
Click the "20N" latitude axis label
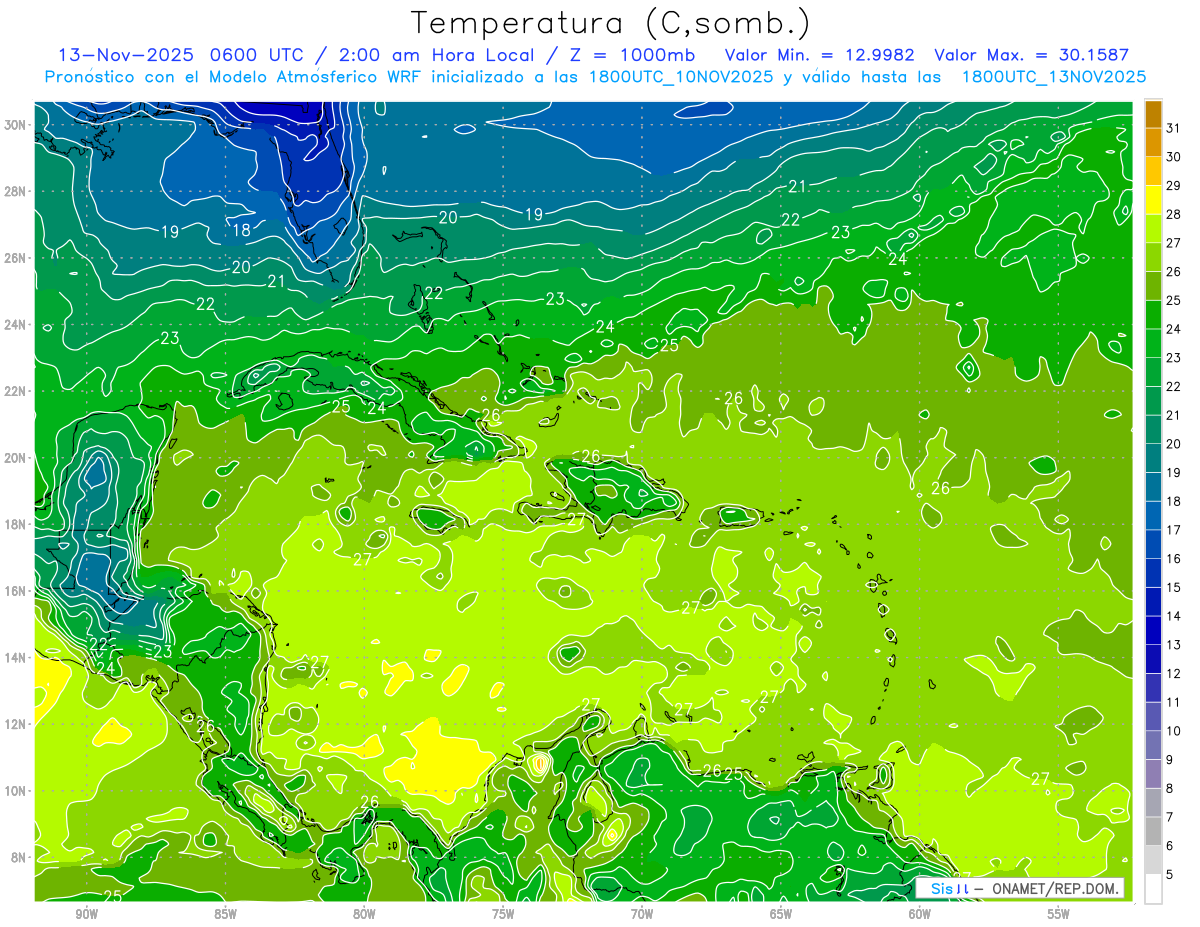click(16, 458)
